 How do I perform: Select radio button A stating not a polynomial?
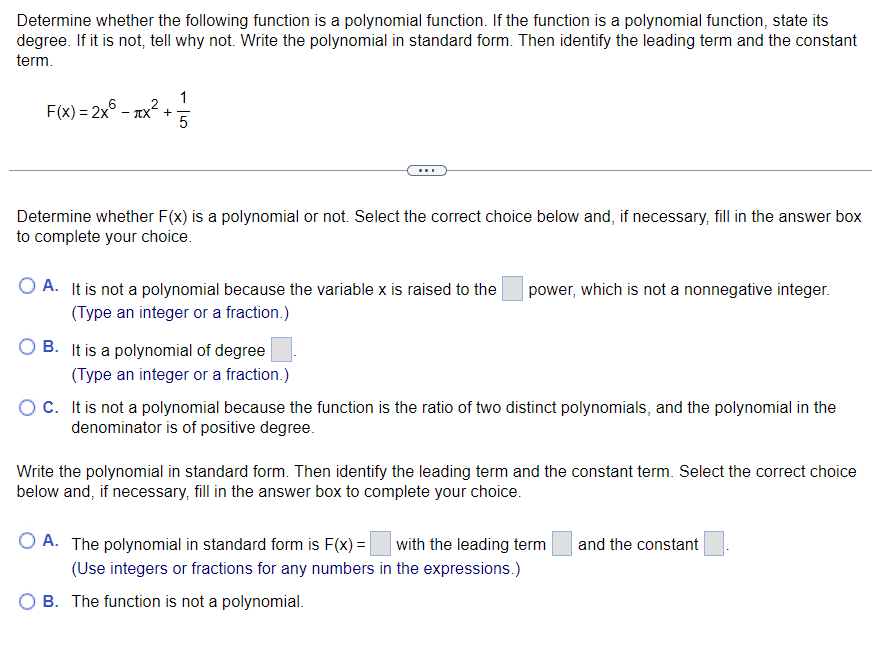coord(26,287)
